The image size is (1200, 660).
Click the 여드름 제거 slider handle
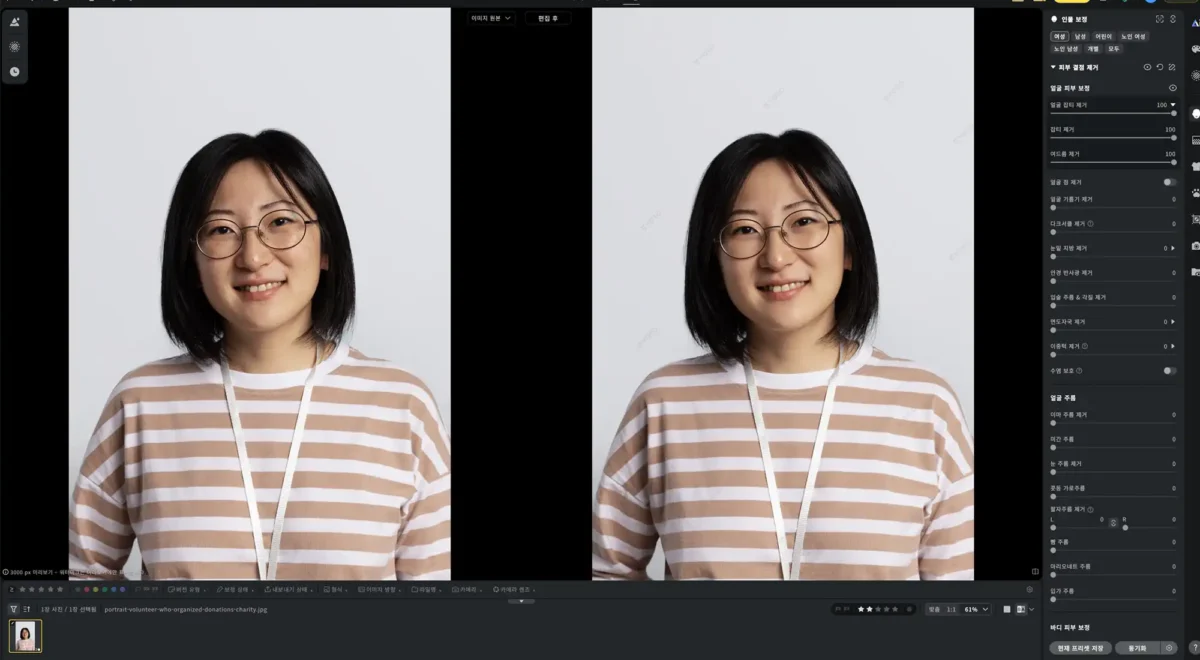[x=1173, y=162]
